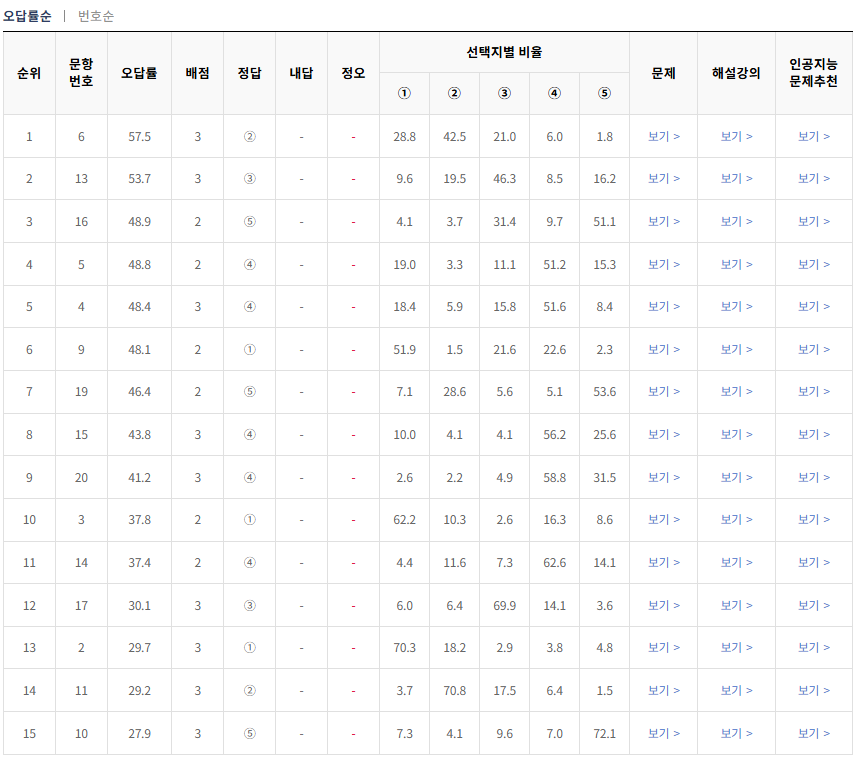Open 해설강의 for question 17
The image size is (856, 759).
pyautogui.click(x=737, y=604)
